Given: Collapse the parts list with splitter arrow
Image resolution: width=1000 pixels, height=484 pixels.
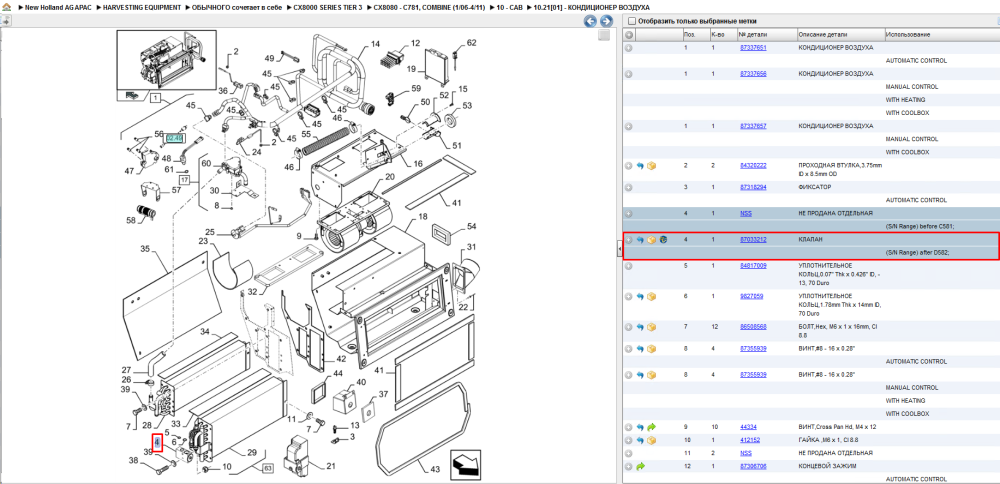Looking at the screenshot, I should coord(619,251).
